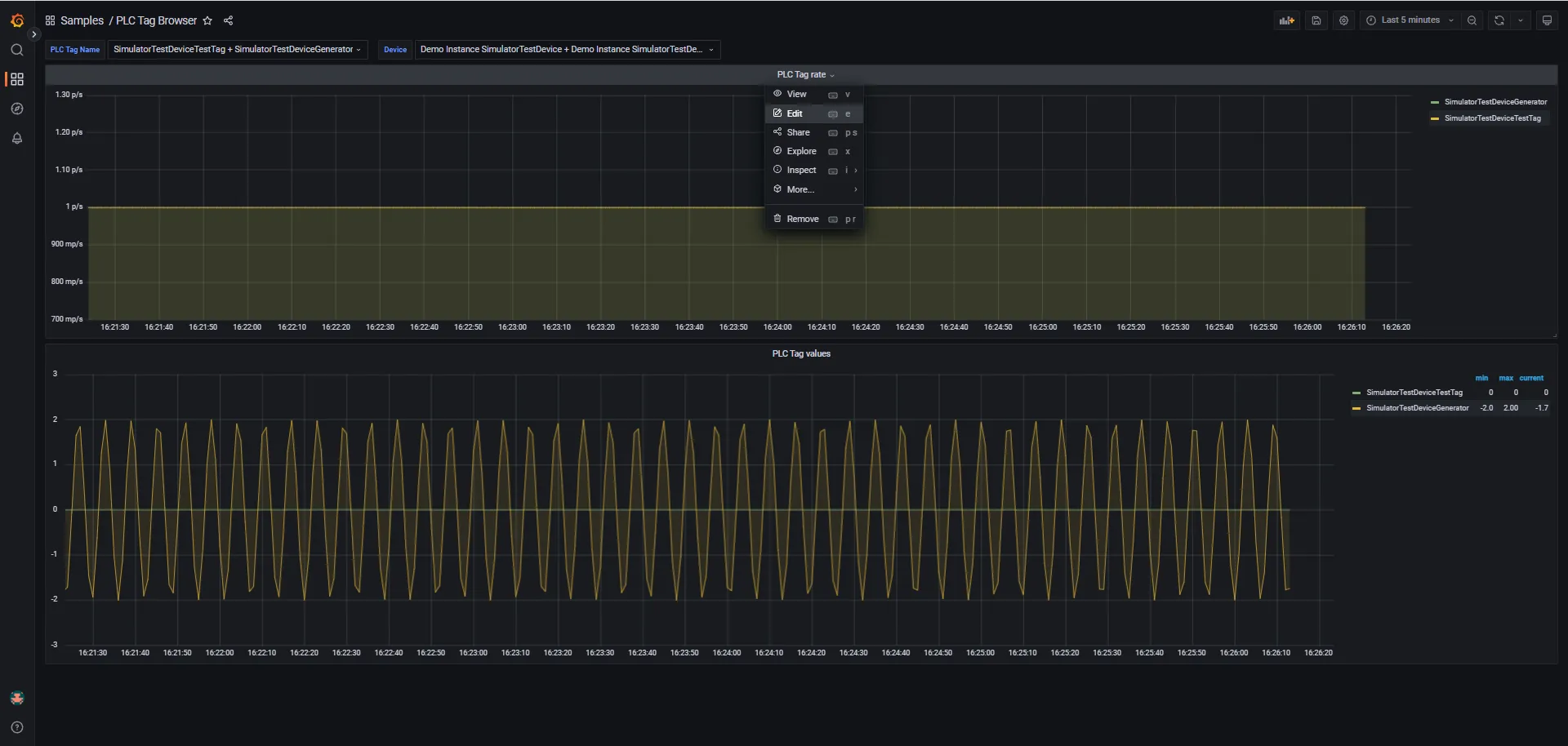Viewport: 1568px width, 746px height.
Task: Mark dashboard as favorite with star
Action: (207, 20)
